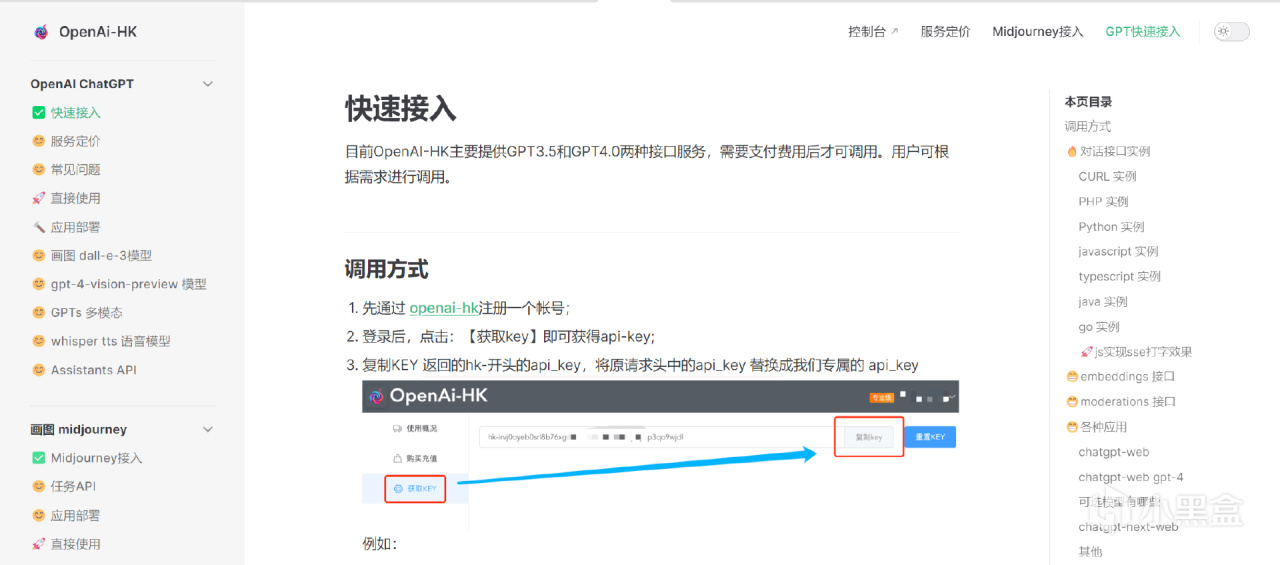Click the emoji icon beside Assistants API

39,370
